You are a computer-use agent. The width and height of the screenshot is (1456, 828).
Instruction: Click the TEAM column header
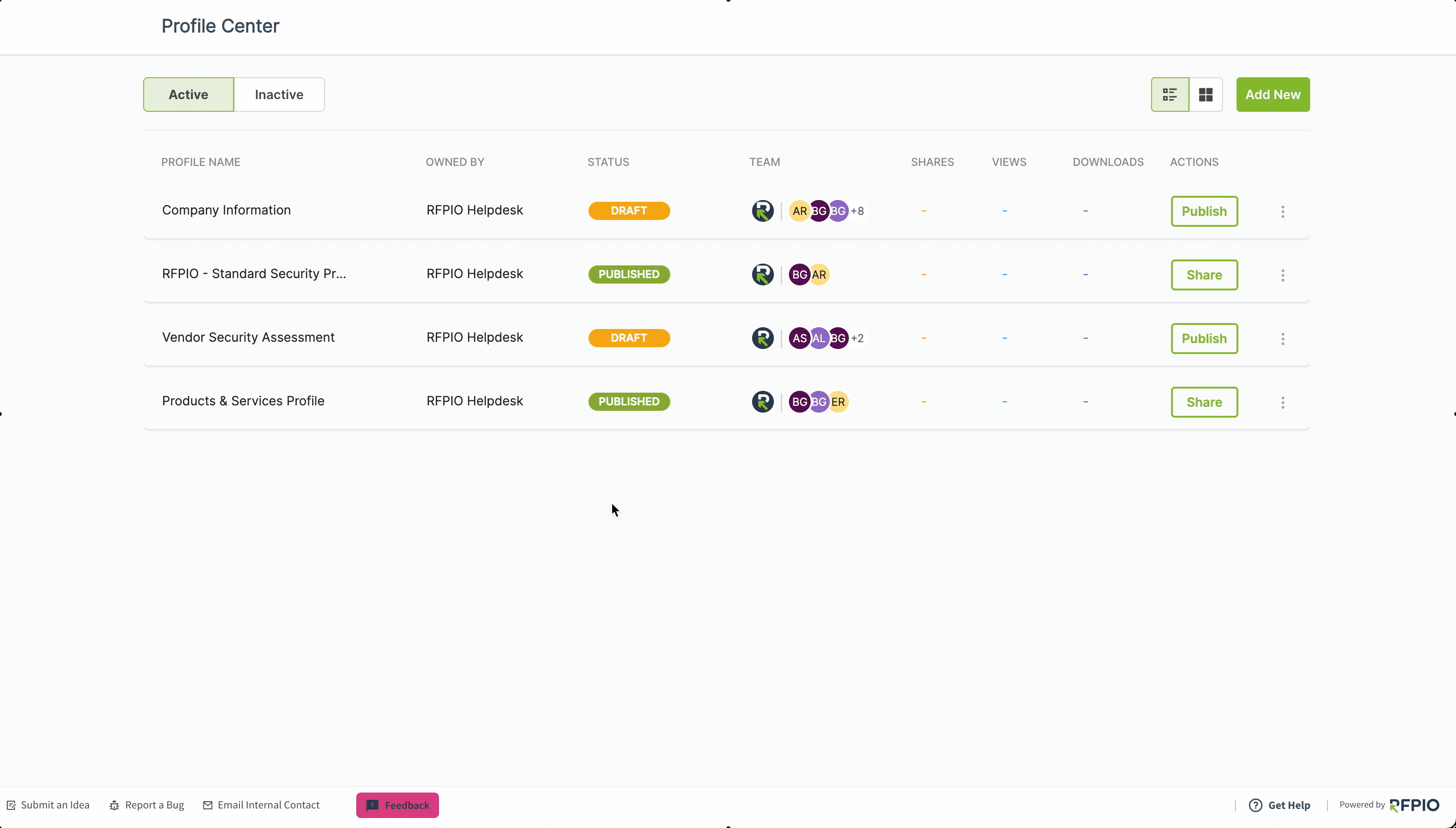click(765, 162)
